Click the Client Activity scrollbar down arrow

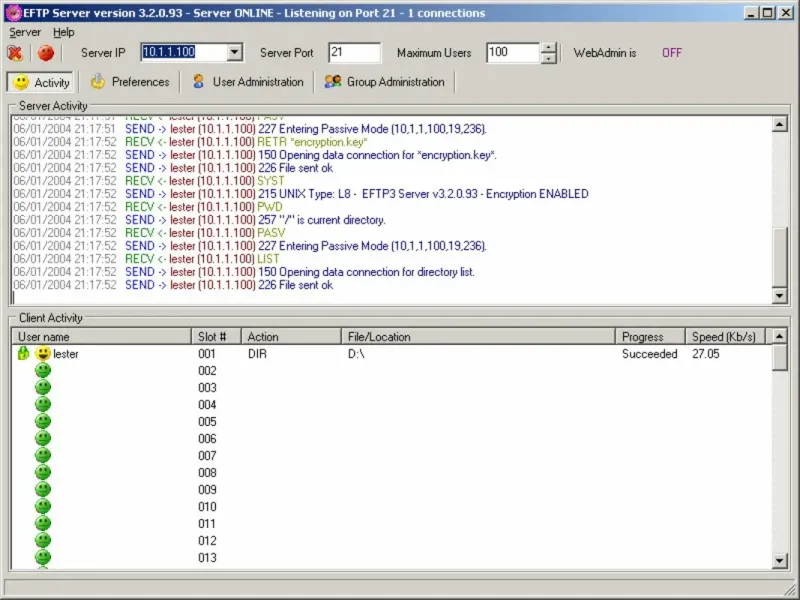pyautogui.click(x=779, y=561)
